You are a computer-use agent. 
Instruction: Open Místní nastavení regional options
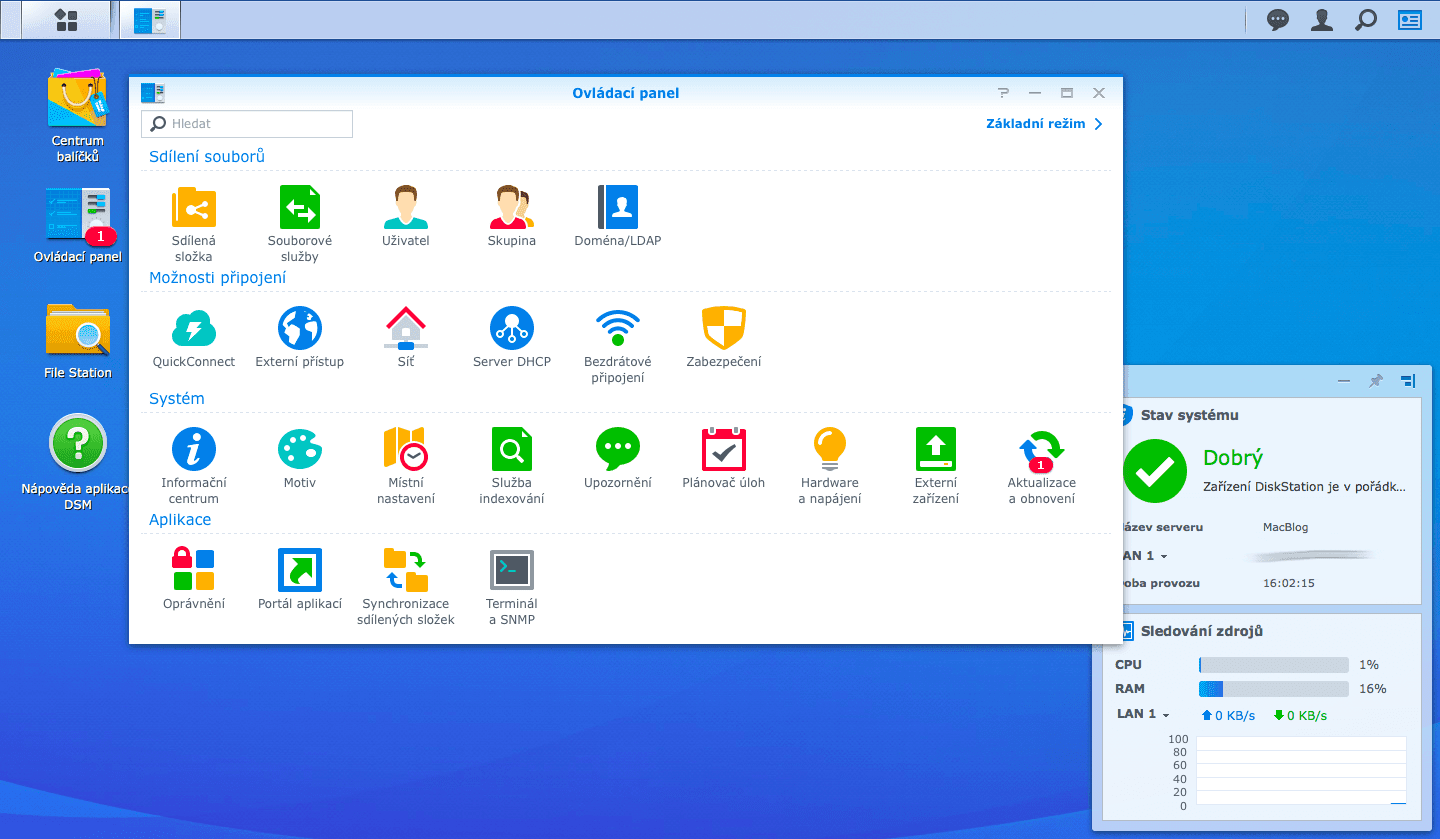406,466
